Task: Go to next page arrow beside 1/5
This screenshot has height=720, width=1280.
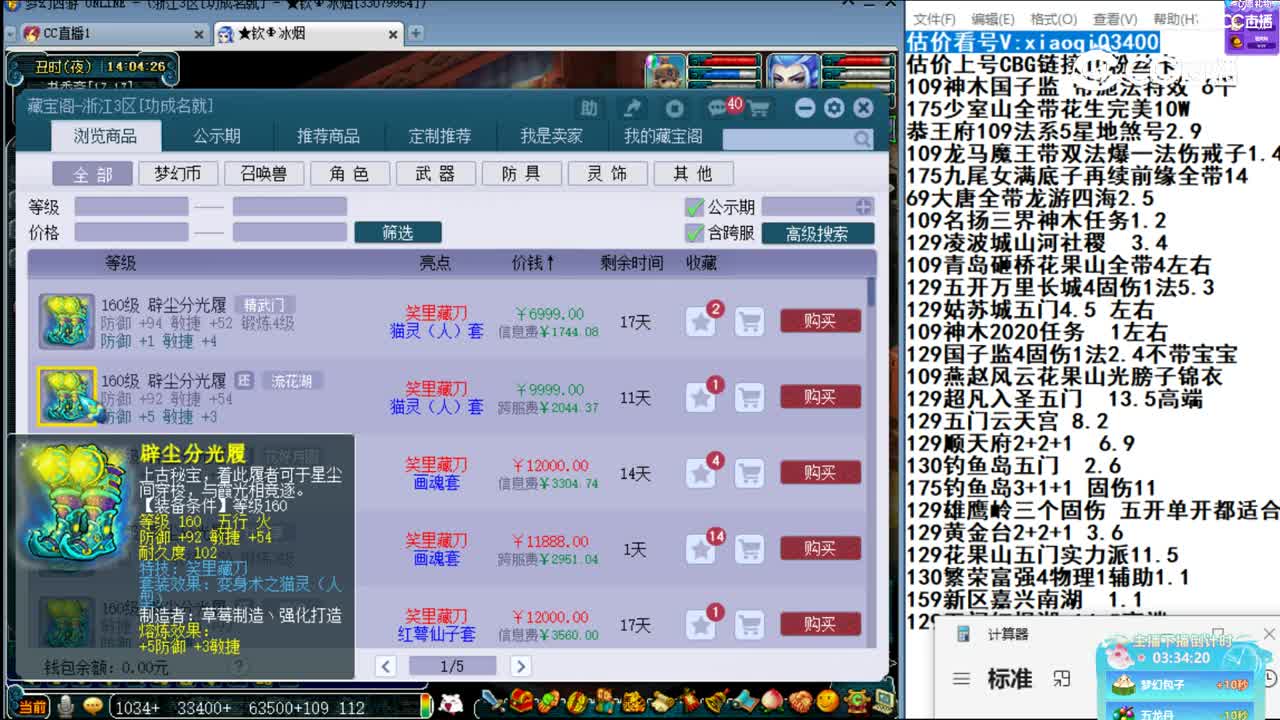Action: 520,665
